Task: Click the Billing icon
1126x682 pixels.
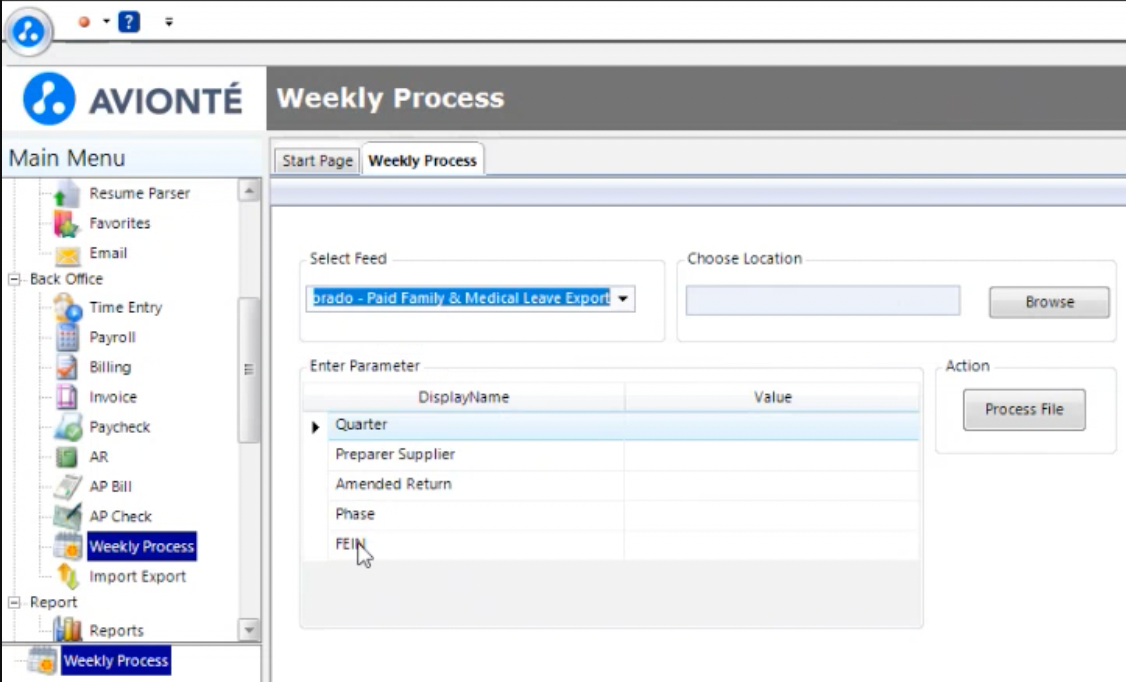Action: [67, 368]
